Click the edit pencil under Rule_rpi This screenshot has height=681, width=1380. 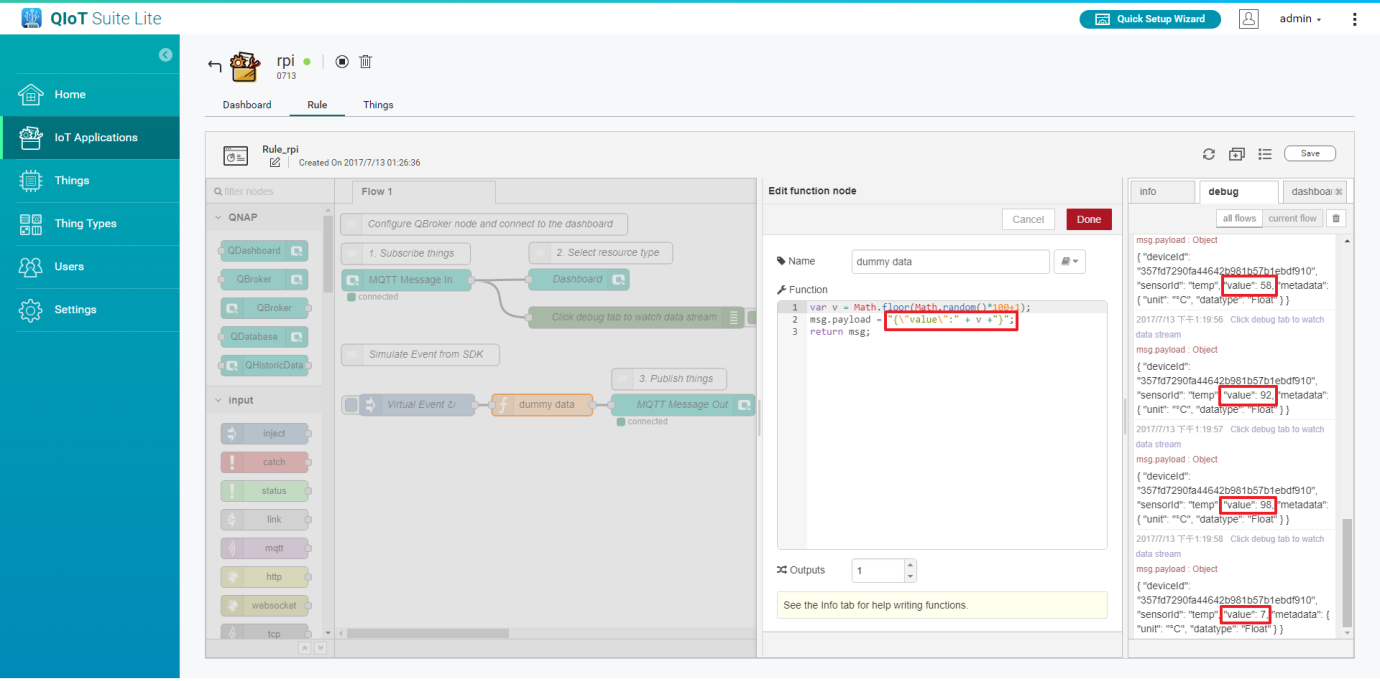click(275, 162)
